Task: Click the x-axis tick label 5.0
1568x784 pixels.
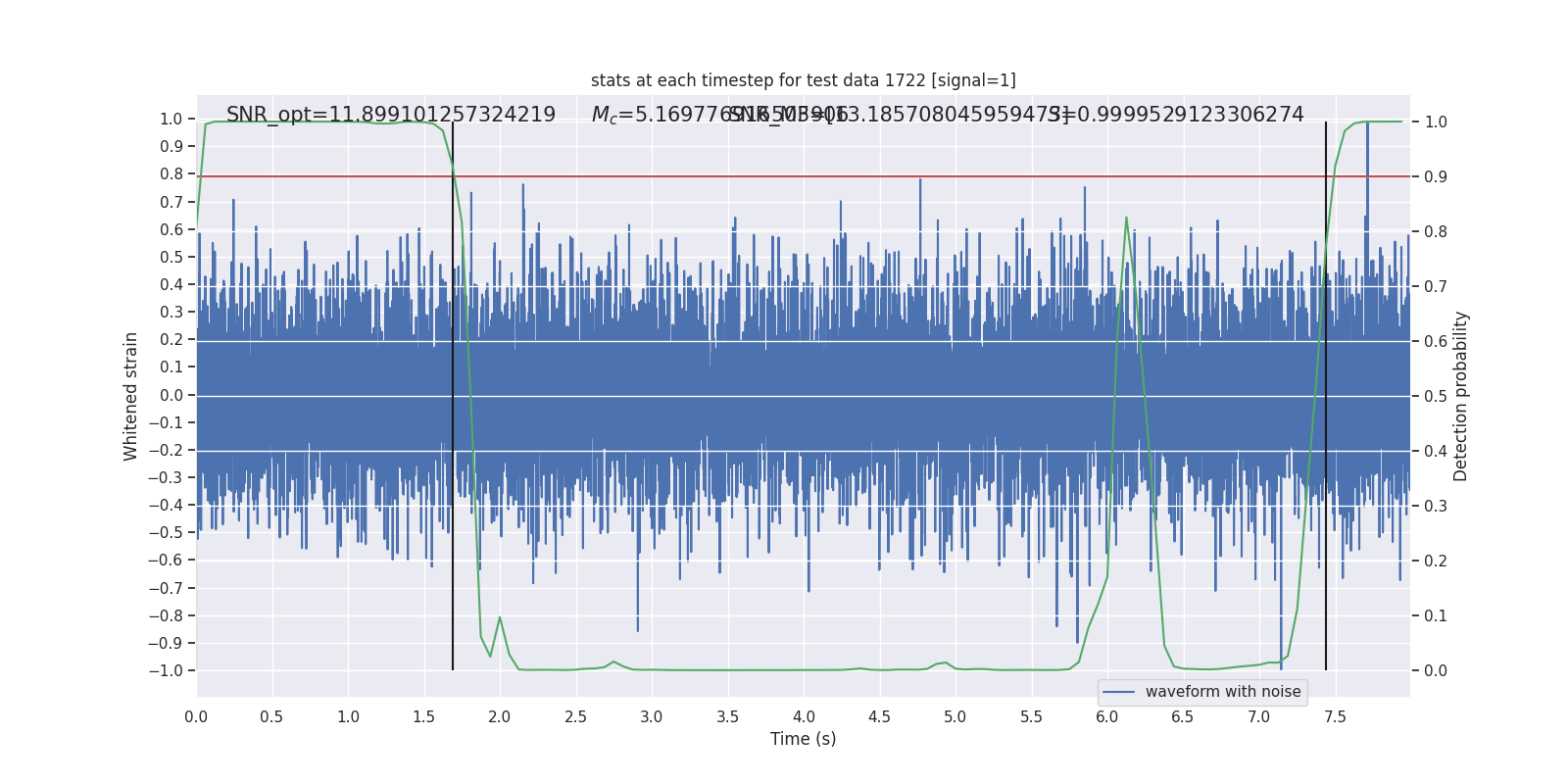Action: point(955,717)
